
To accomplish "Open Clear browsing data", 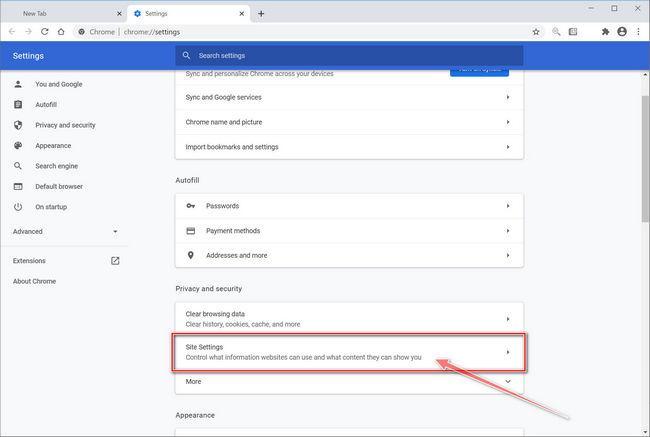I will [x=349, y=319].
